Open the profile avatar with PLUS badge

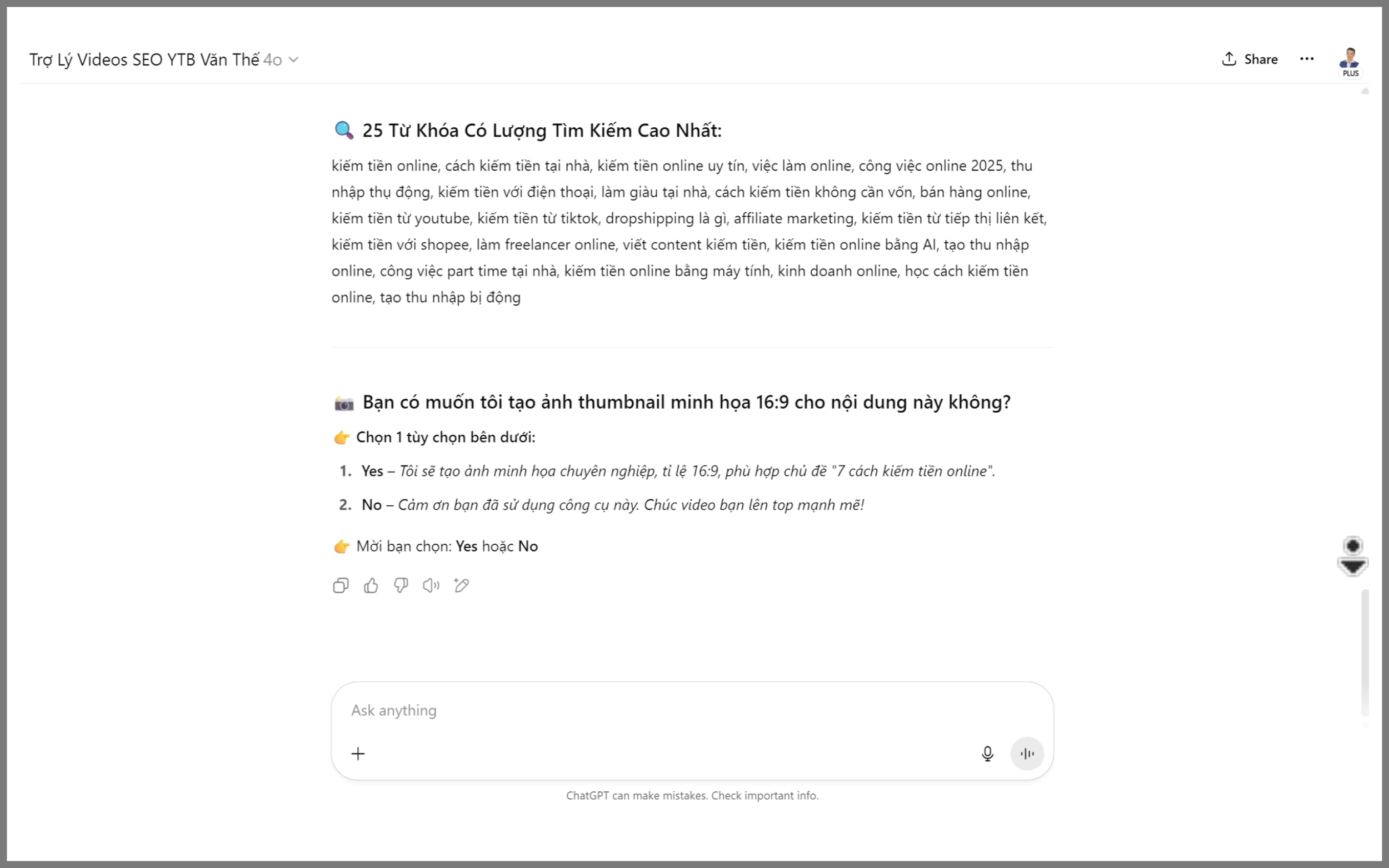point(1350,62)
